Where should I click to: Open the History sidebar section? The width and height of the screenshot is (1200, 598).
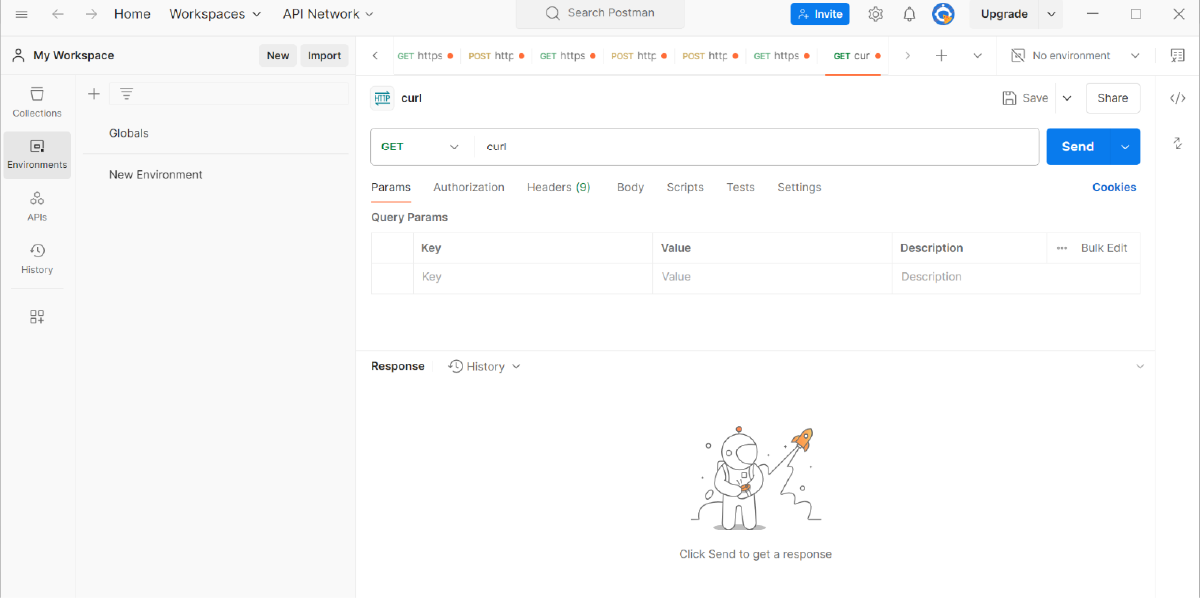pyautogui.click(x=37, y=259)
